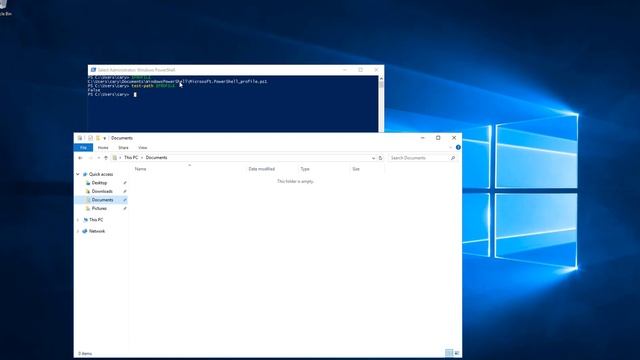Collapse the Quick access tree node

[78, 174]
